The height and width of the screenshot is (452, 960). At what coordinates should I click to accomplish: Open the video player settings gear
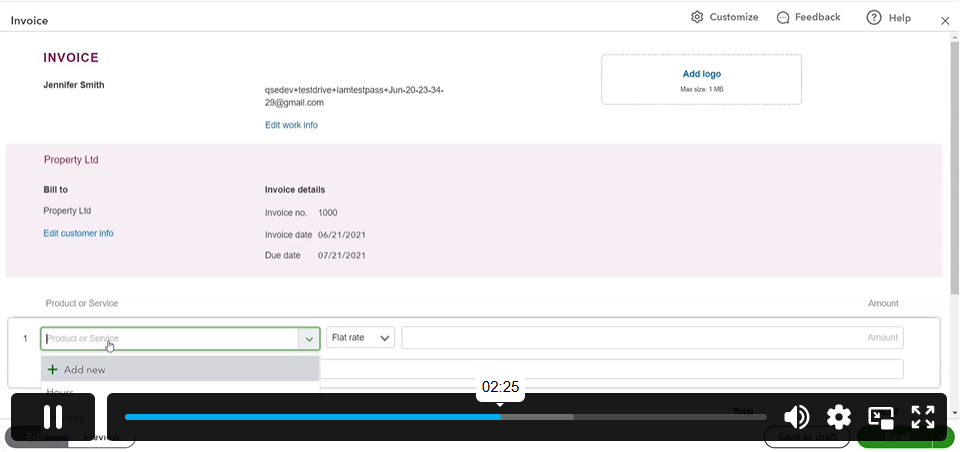(x=838, y=417)
